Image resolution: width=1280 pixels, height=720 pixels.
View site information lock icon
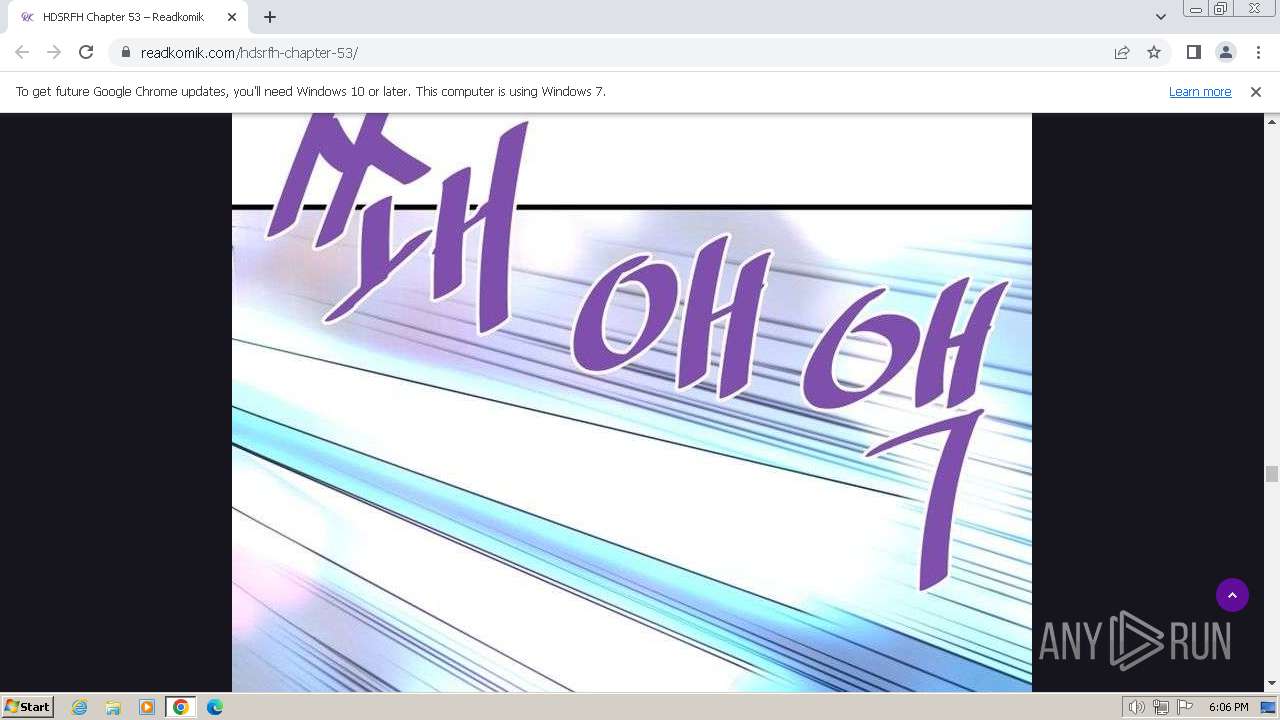click(x=125, y=52)
